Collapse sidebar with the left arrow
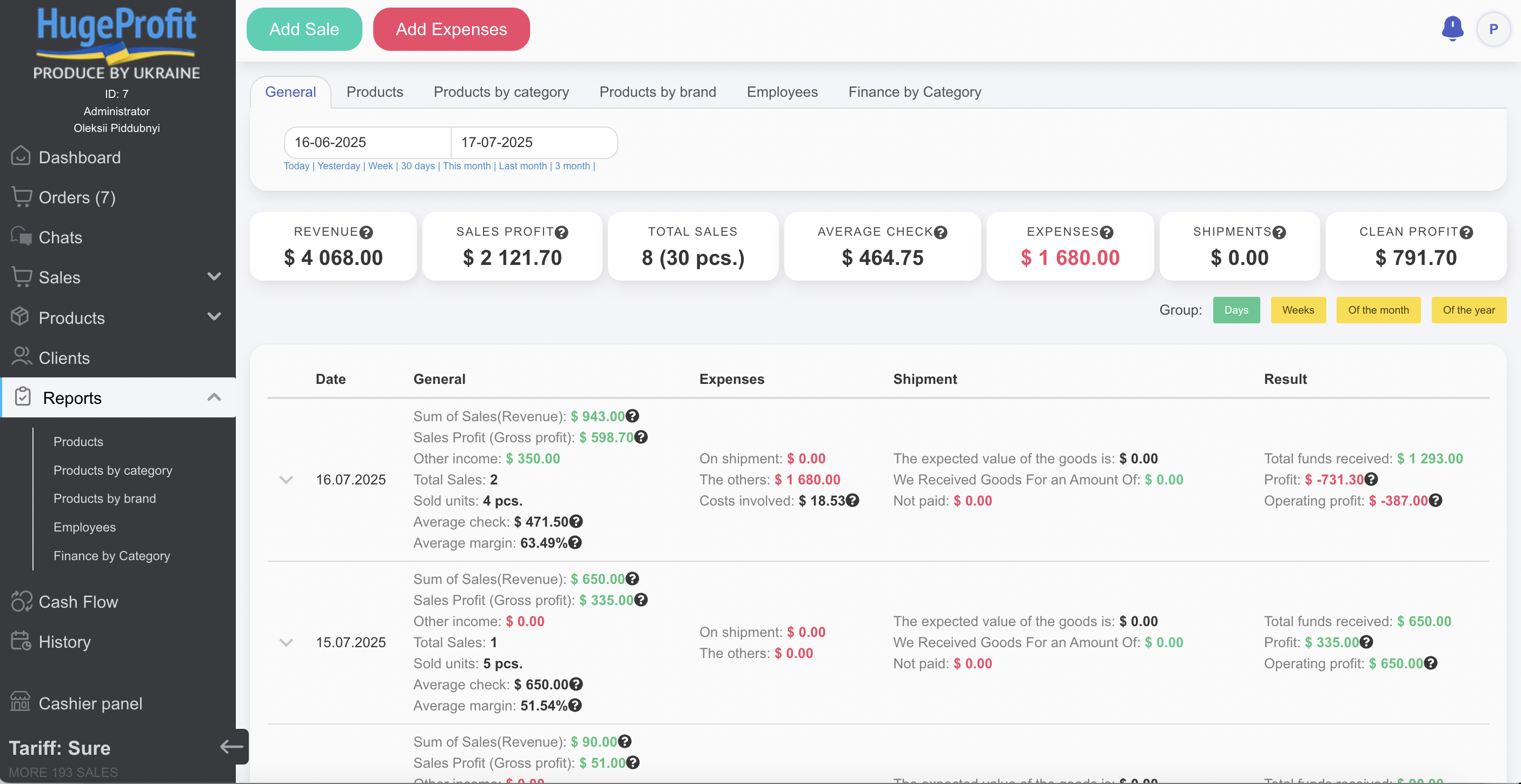The width and height of the screenshot is (1521, 784). 232,747
